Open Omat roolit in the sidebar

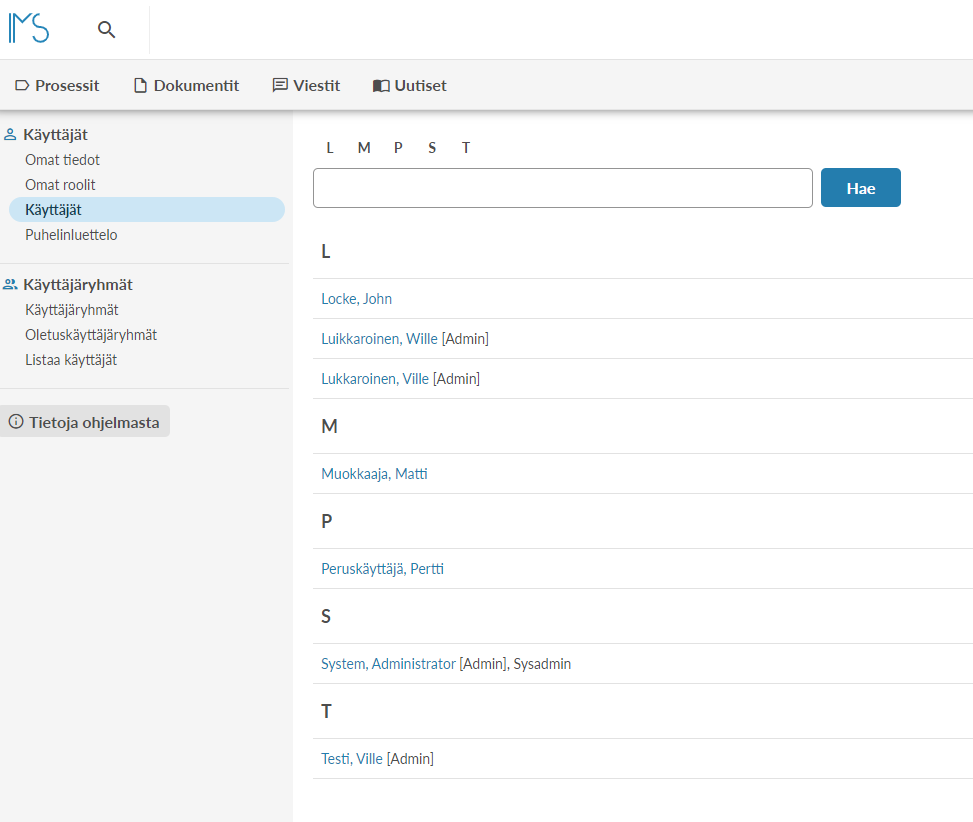(x=60, y=185)
